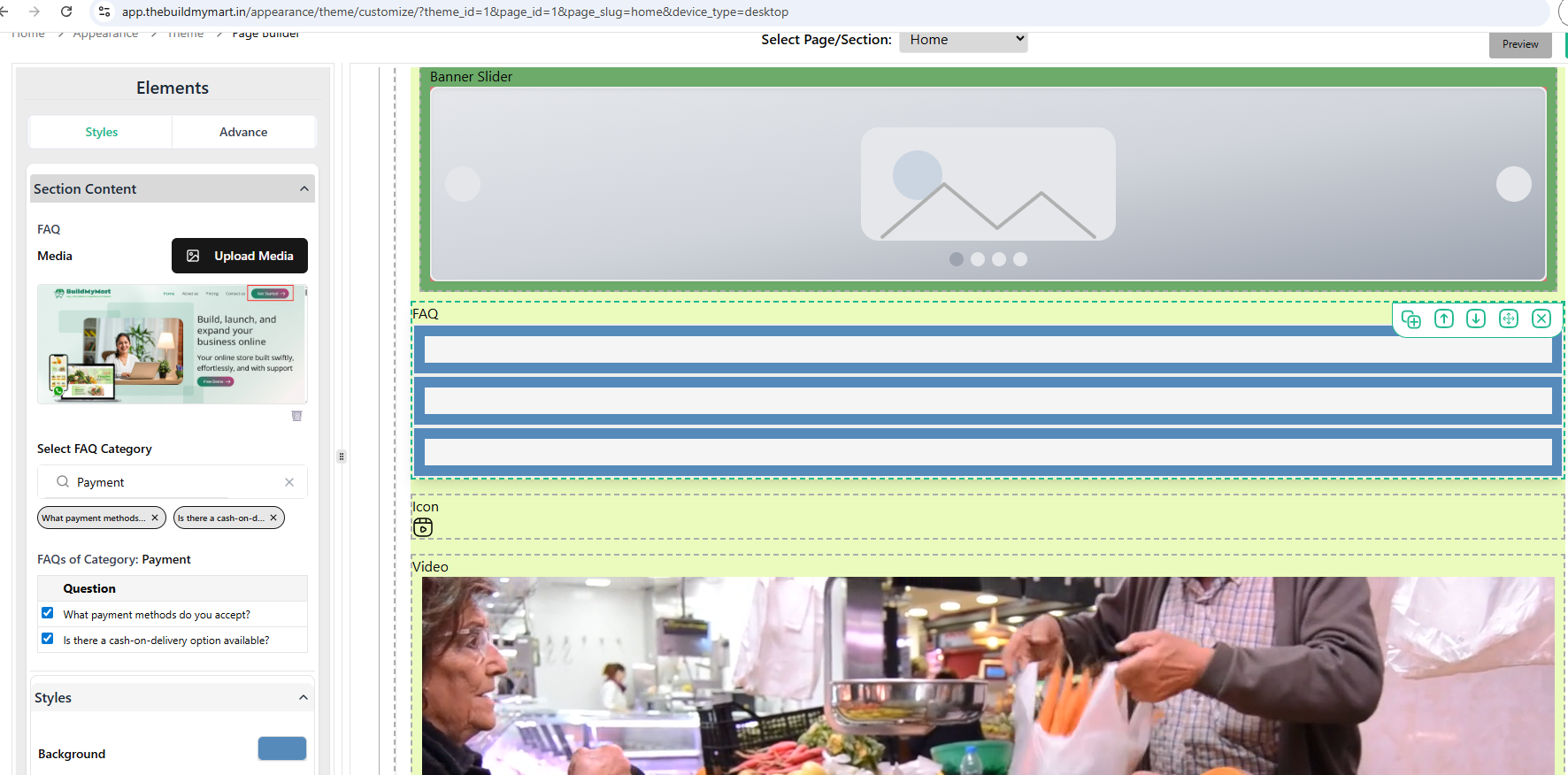
Task: Click the search icon in FAQ category field
Action: click(63, 482)
